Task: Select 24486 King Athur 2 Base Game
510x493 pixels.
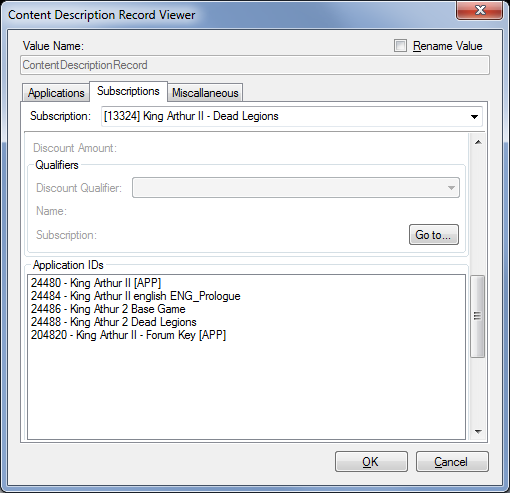Action: [x=108, y=309]
